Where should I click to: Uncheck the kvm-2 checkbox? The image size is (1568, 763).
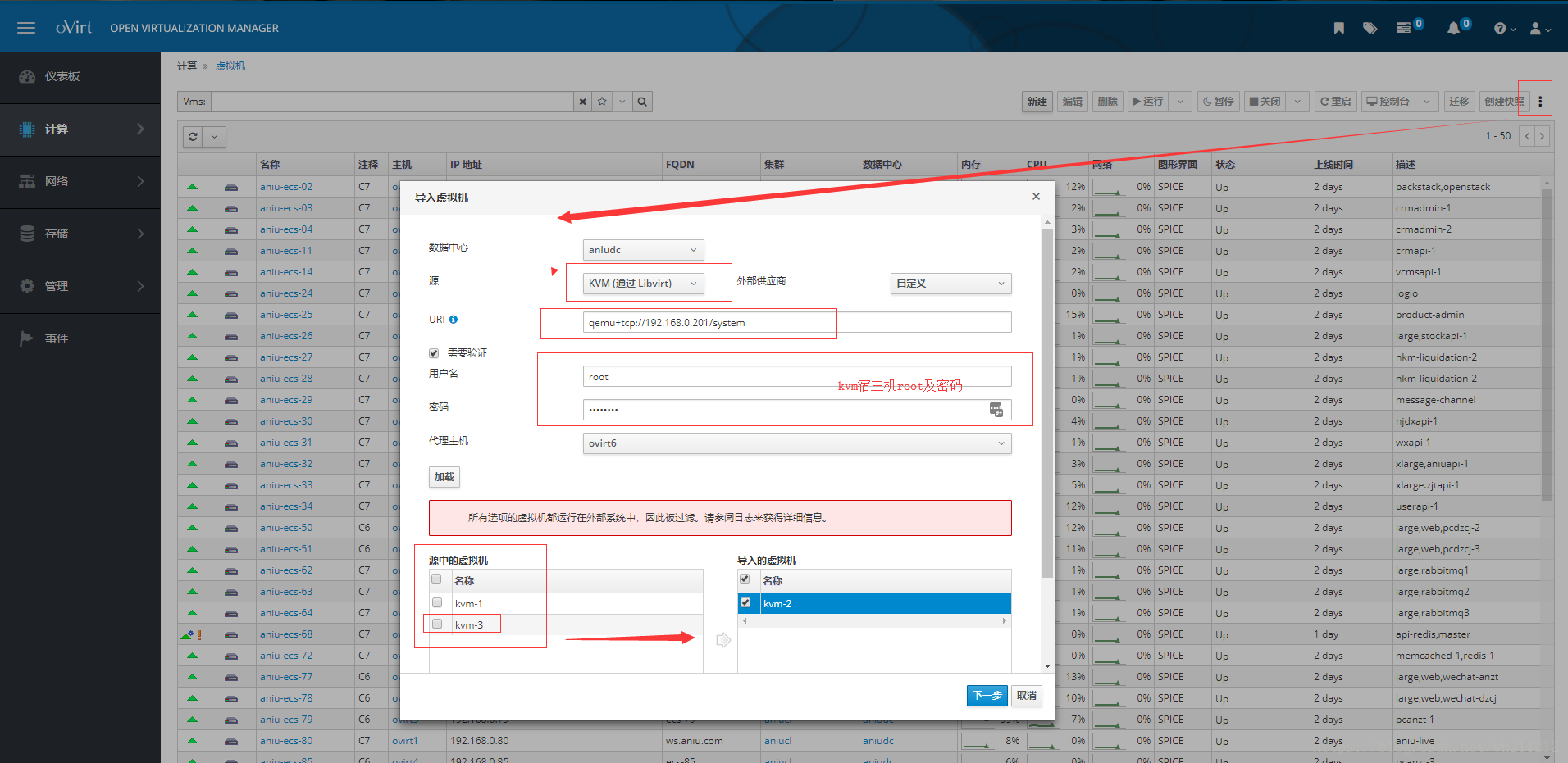[x=745, y=602]
